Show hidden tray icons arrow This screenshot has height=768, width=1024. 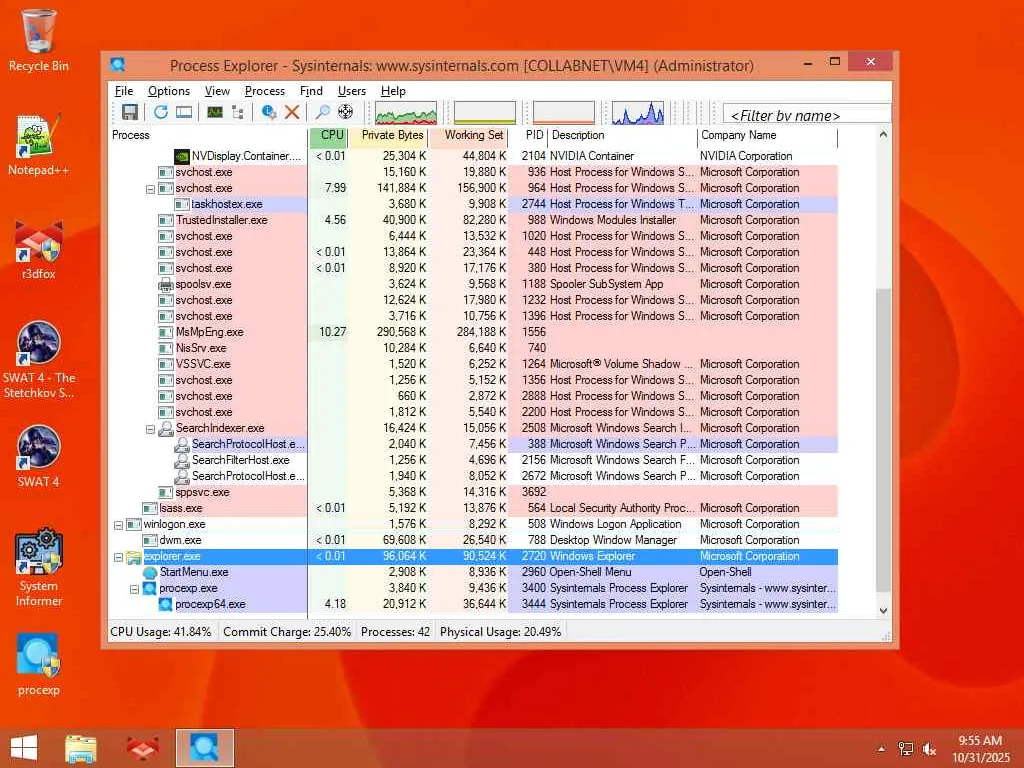[881, 748]
